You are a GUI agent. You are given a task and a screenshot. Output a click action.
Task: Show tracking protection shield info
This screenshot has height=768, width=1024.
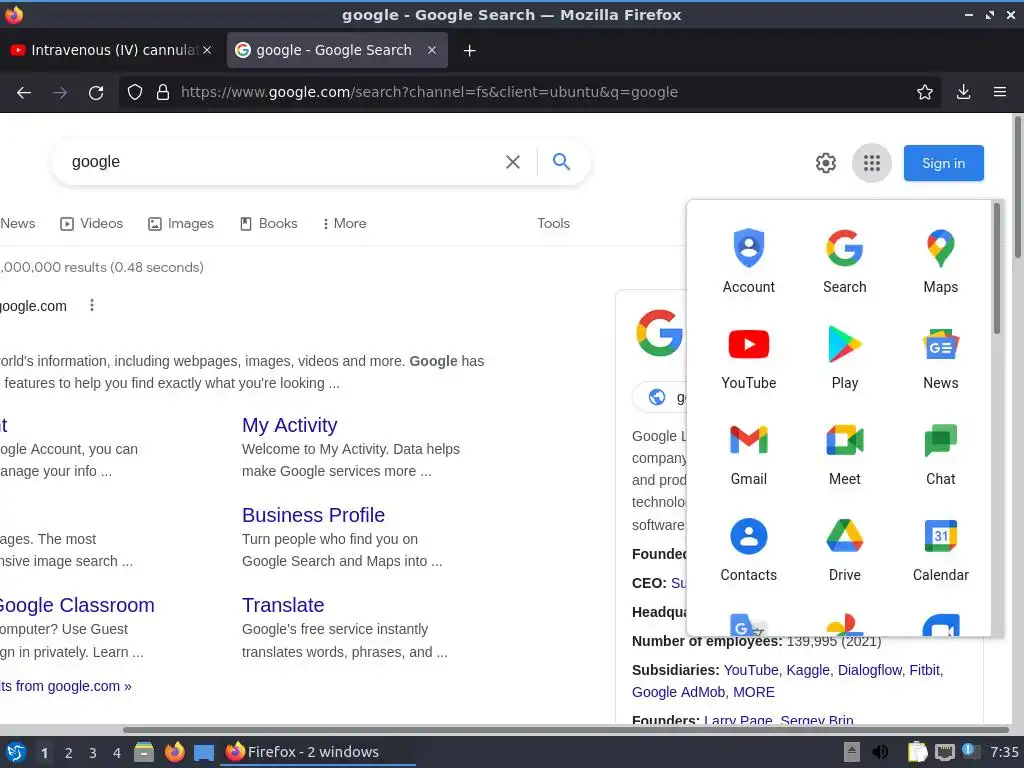135,92
